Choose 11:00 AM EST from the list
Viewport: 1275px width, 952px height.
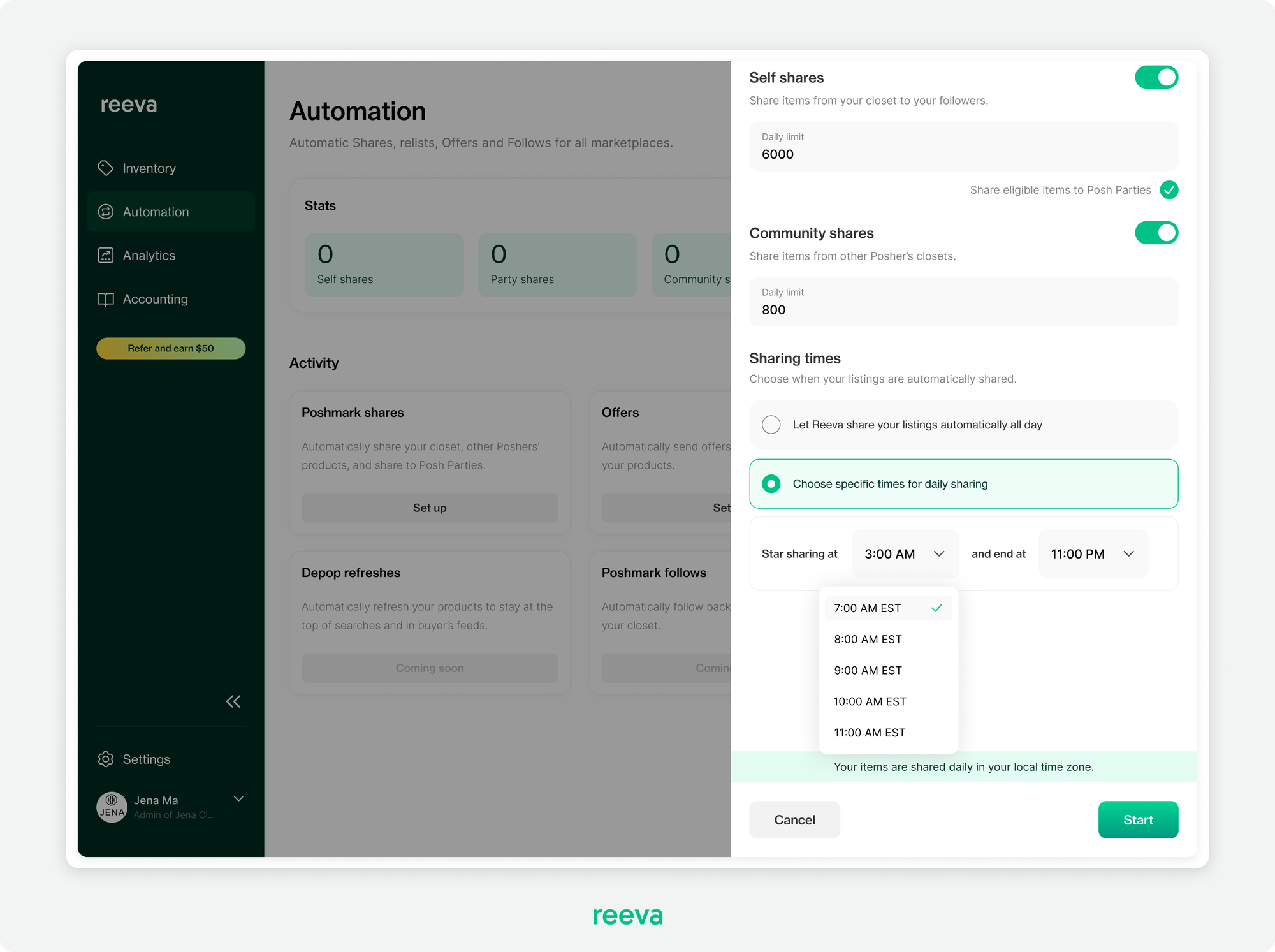coord(888,733)
